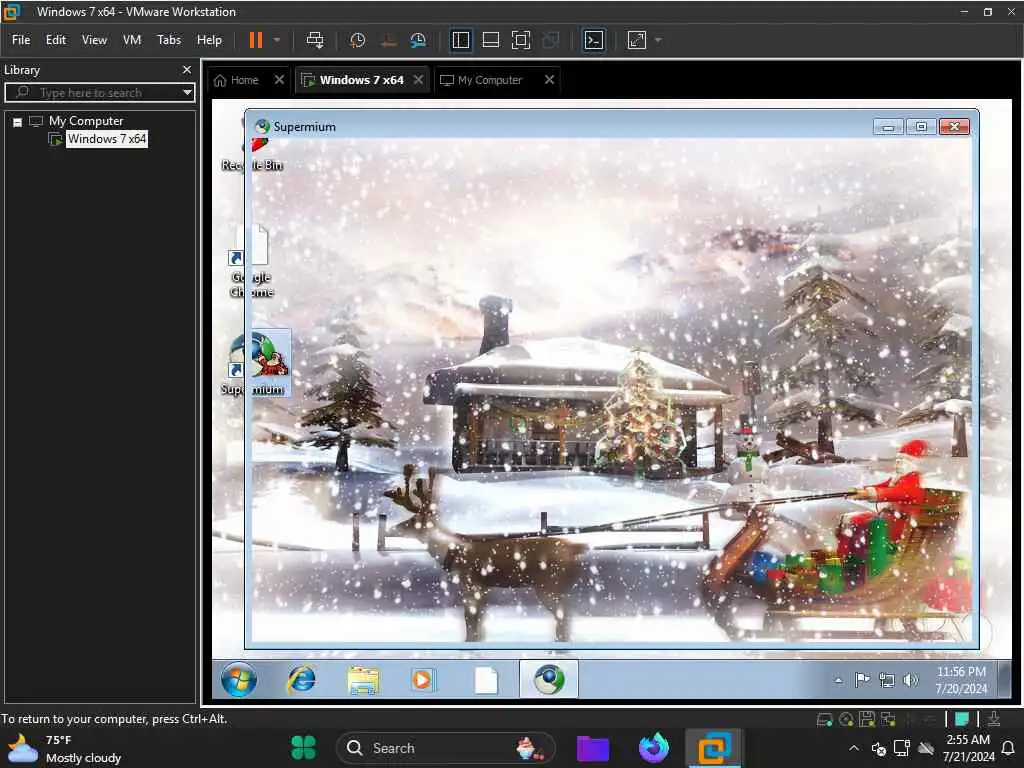Take a snapshot of the VM
This screenshot has width=1024, height=768.
point(357,40)
